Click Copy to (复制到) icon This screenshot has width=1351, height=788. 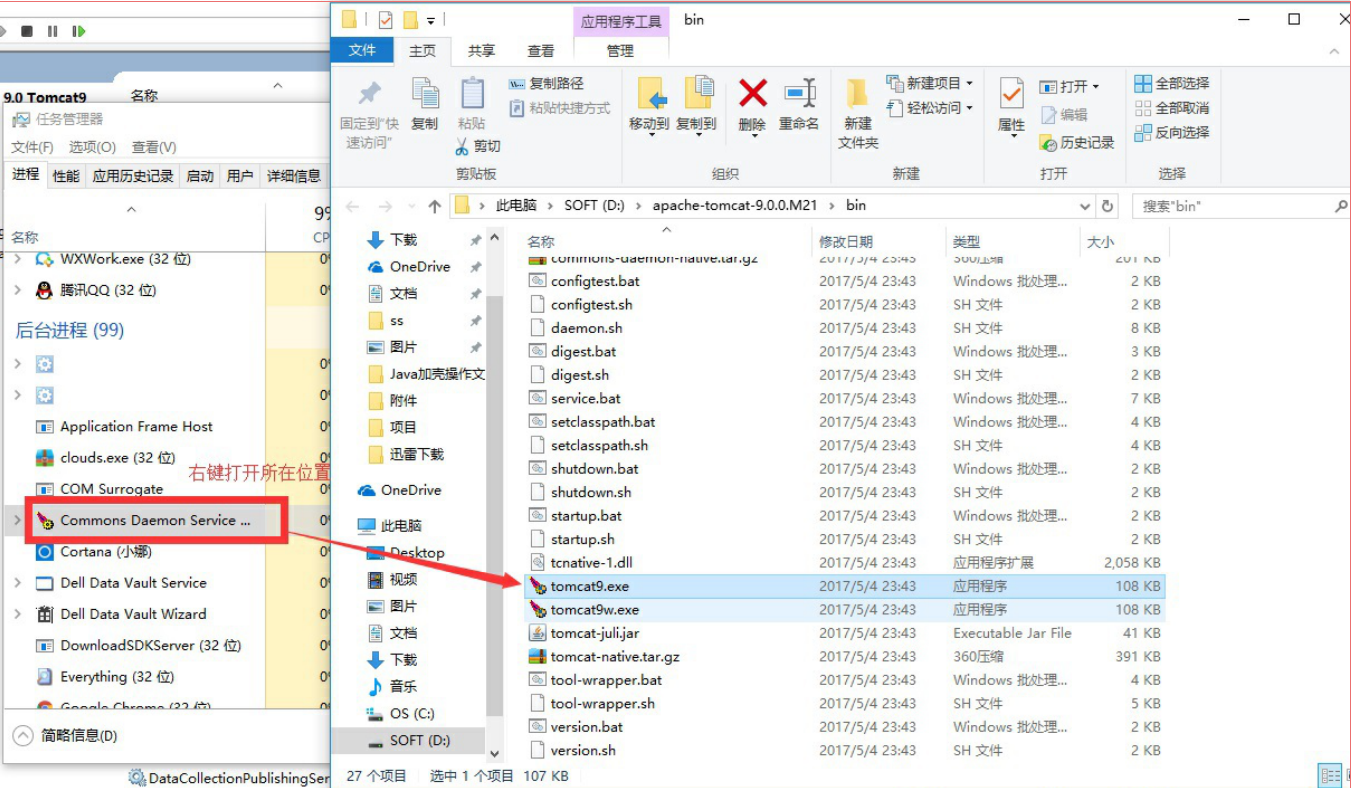(x=697, y=94)
